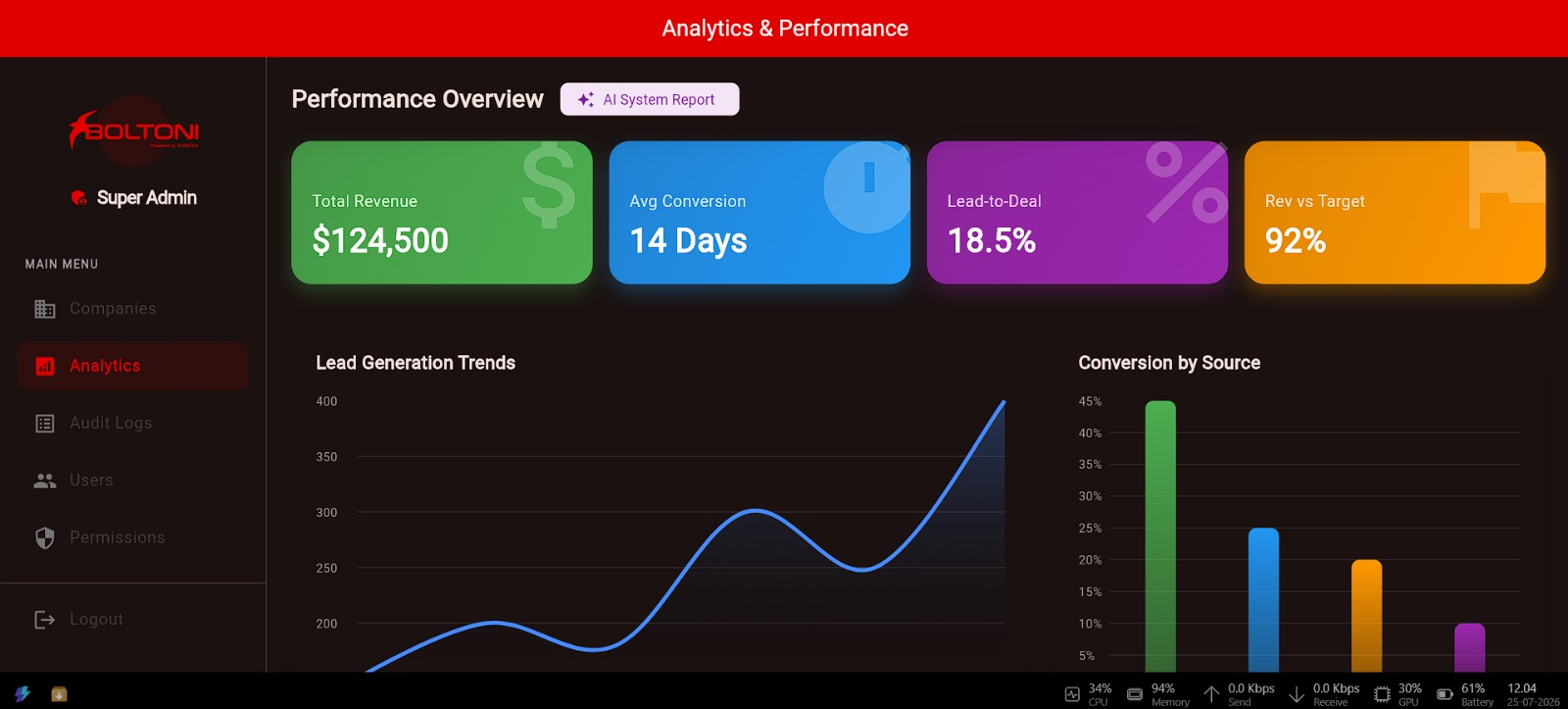The image size is (1568, 709).
Task: Open the Permissions shield icon
Action: (x=45, y=537)
